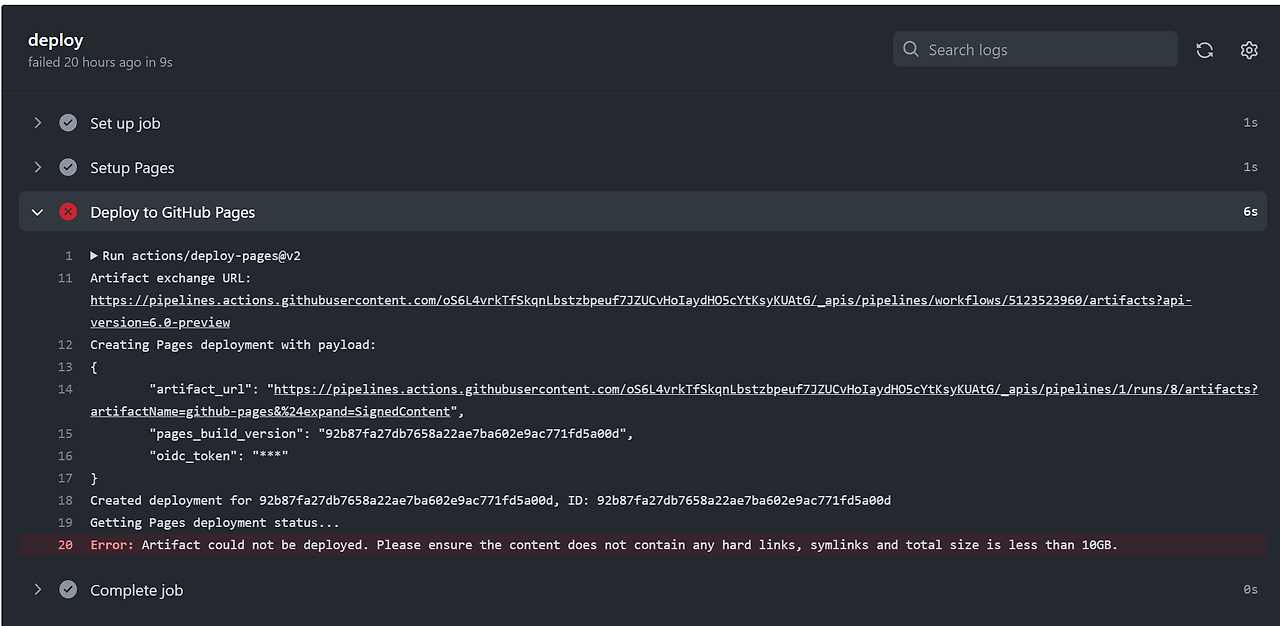Open the workflow settings gear icon
The image size is (1280, 626).
[1248, 49]
